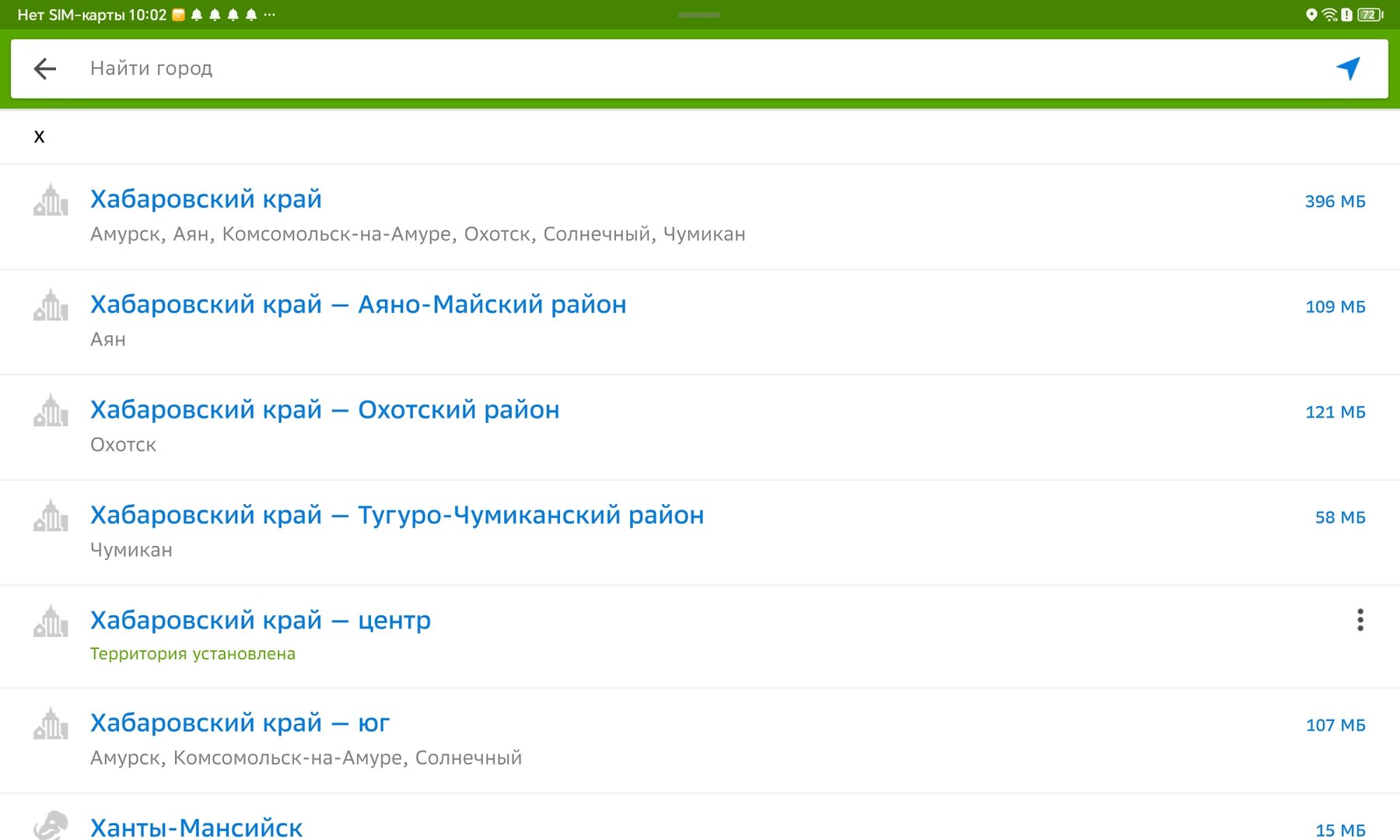
Task: Tap 58 МБ next to Тугуро-Чумиканский район
Action: click(x=1340, y=516)
